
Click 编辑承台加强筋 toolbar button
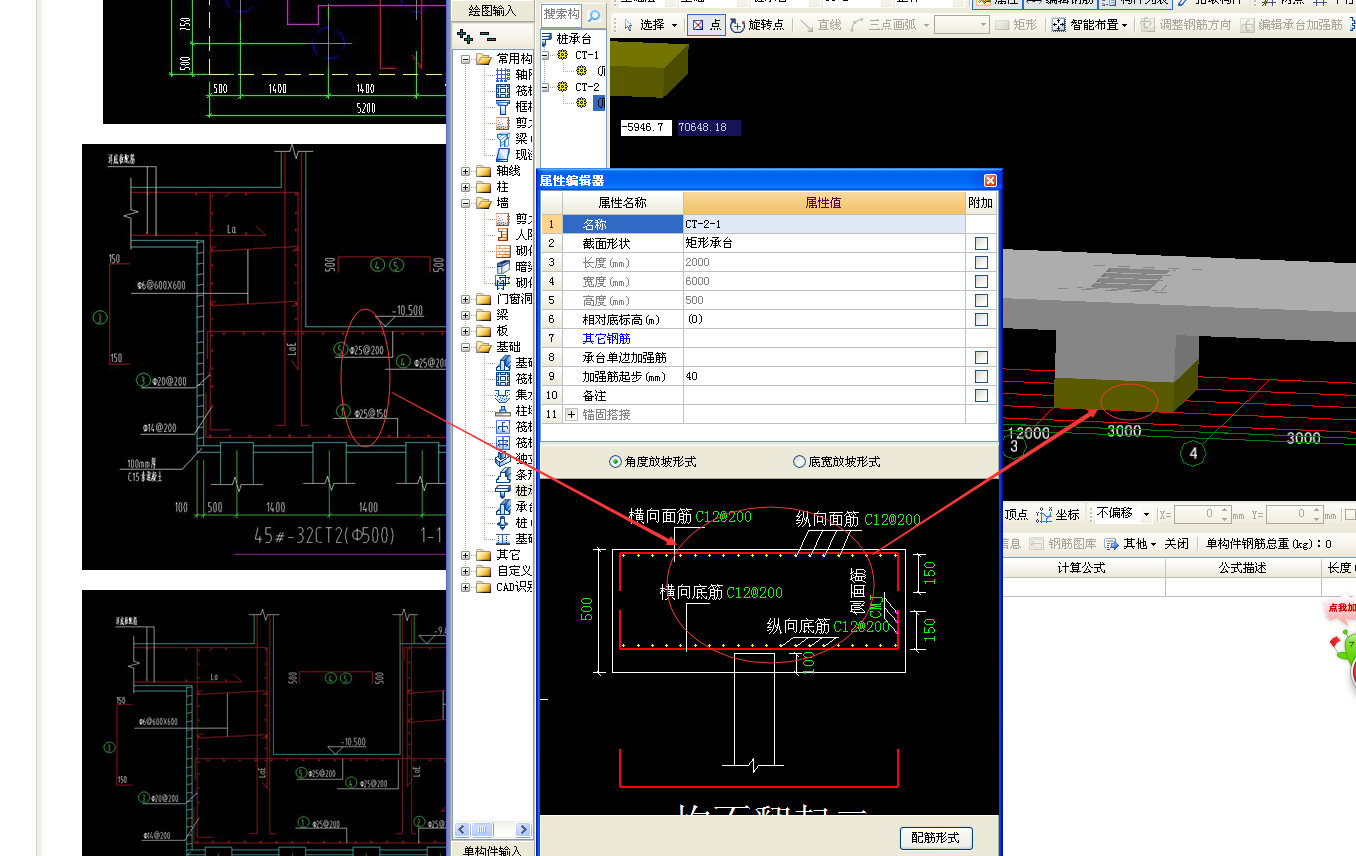pos(1292,25)
